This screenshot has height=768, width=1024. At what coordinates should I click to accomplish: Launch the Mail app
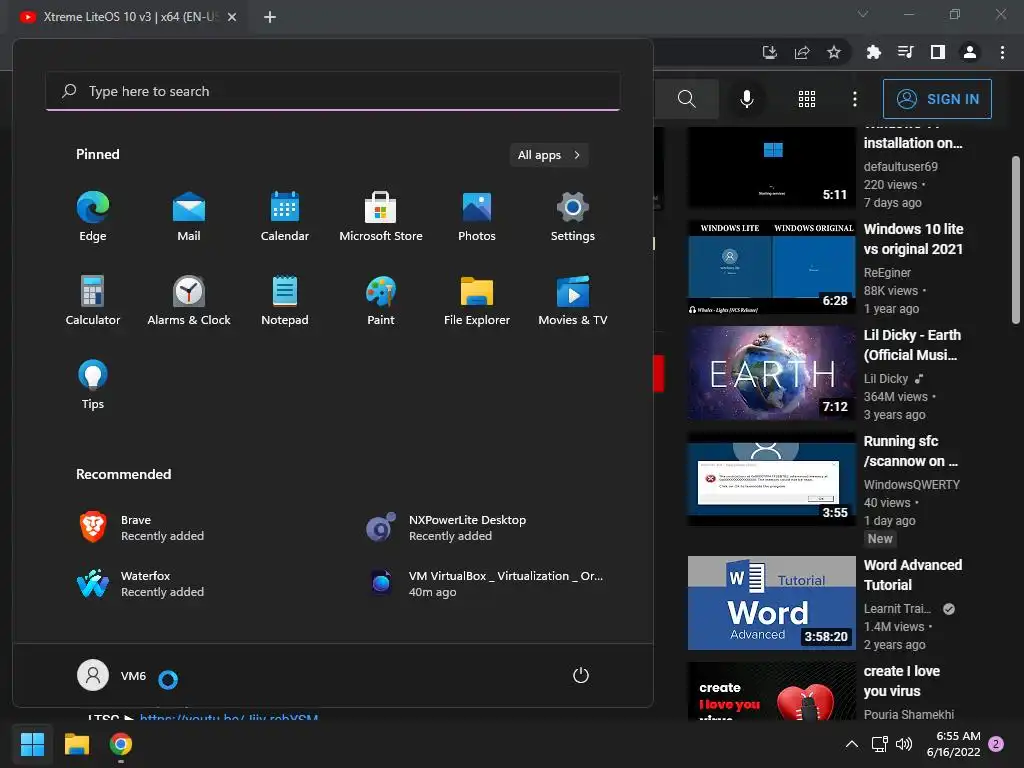(x=189, y=216)
